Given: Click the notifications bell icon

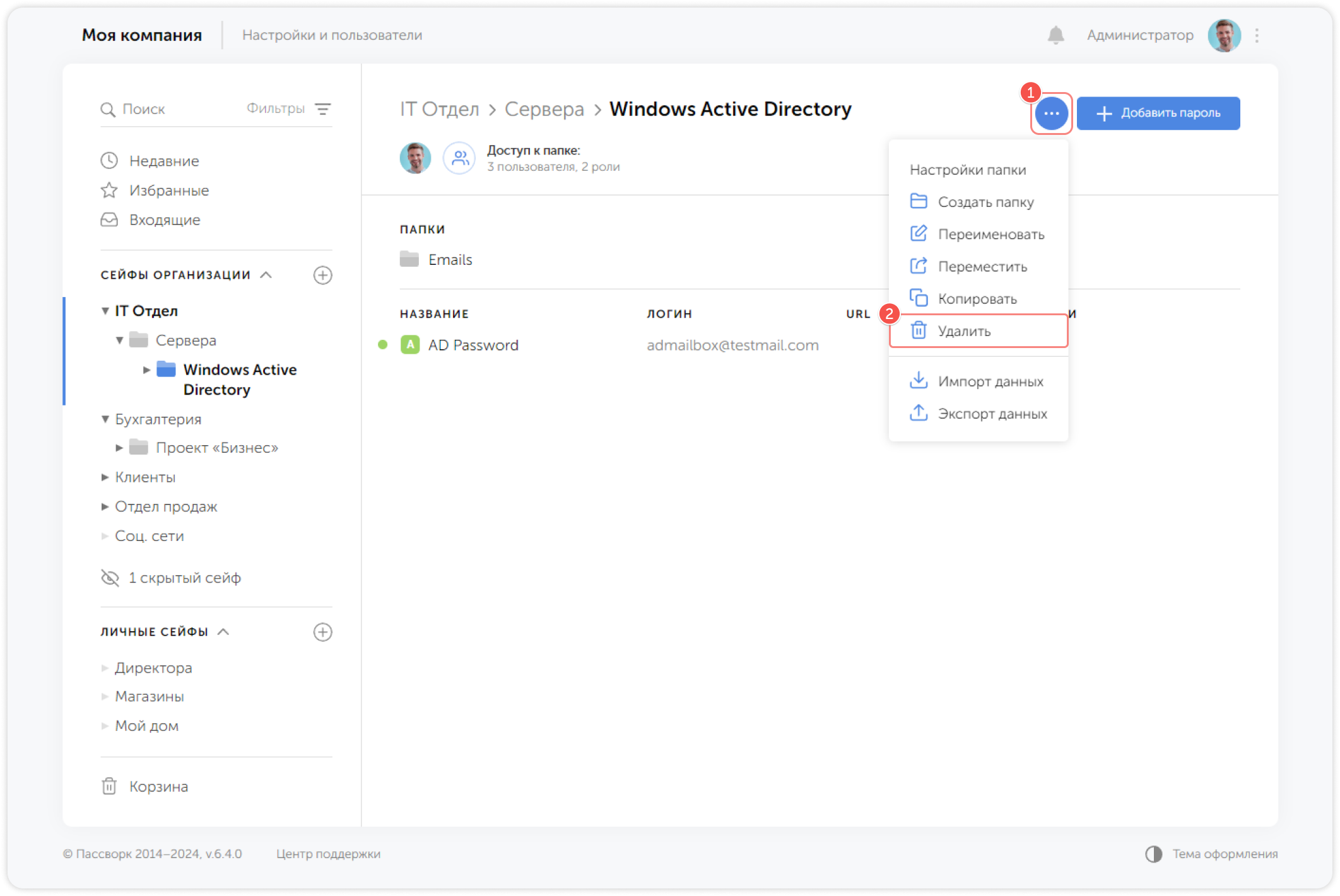Looking at the screenshot, I should click(1055, 35).
